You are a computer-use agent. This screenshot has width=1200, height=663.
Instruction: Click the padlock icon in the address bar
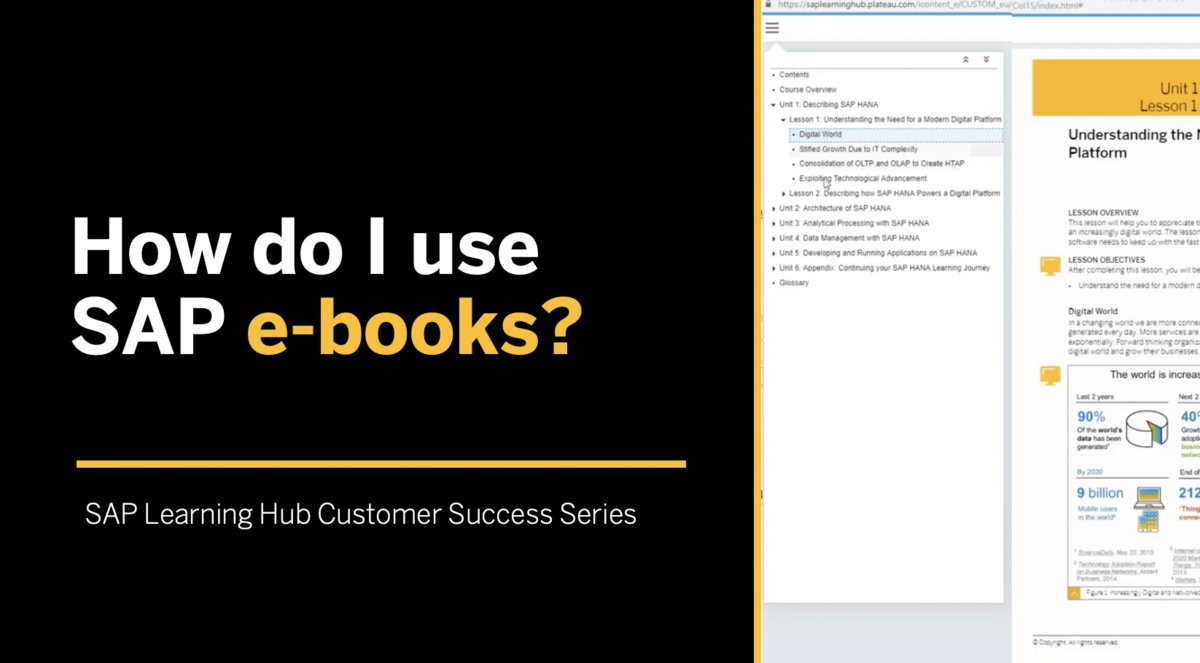(x=766, y=5)
